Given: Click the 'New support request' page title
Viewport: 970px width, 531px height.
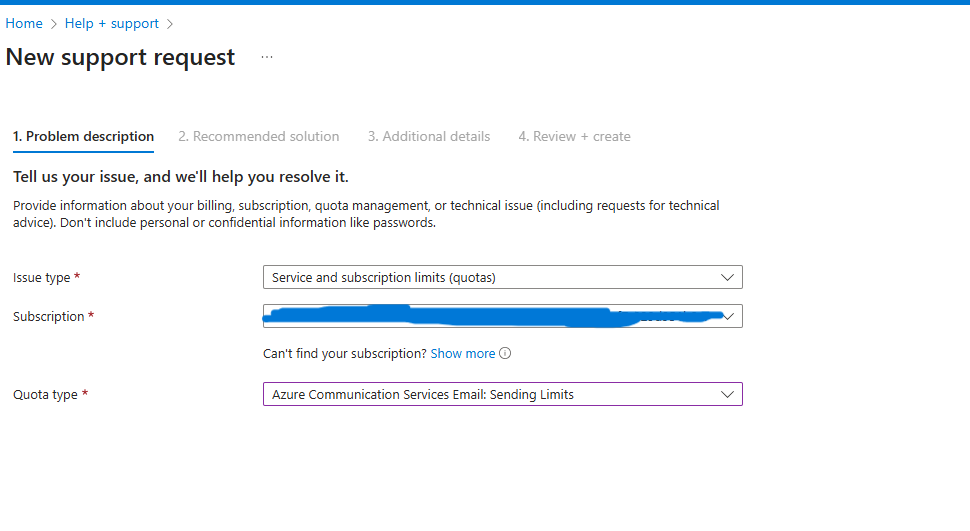Looking at the screenshot, I should [x=120, y=57].
